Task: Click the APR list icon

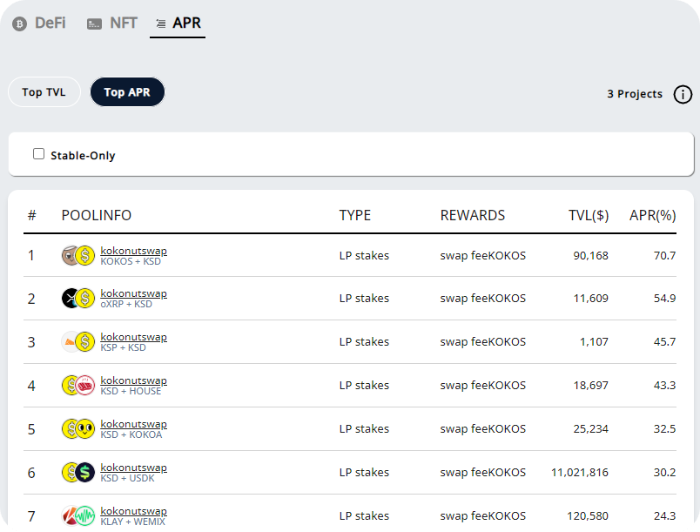Action: 161,24
